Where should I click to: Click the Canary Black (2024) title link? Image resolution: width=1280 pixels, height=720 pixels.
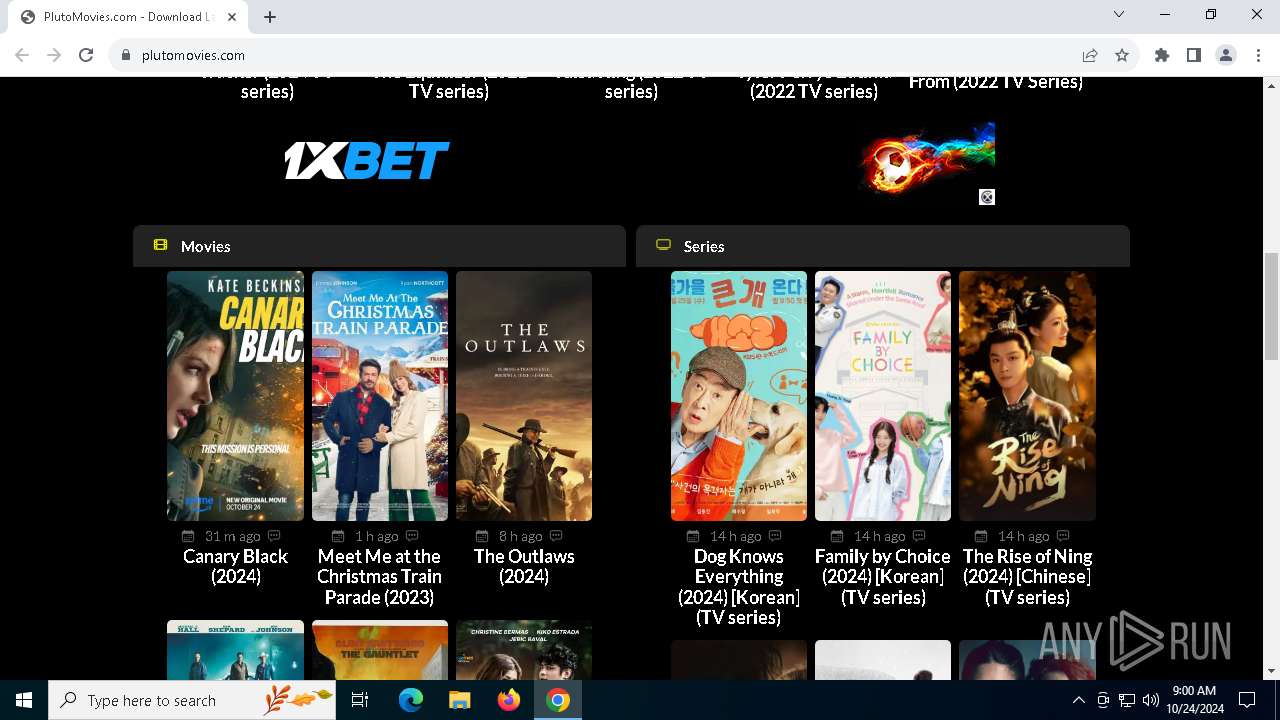[x=235, y=566]
